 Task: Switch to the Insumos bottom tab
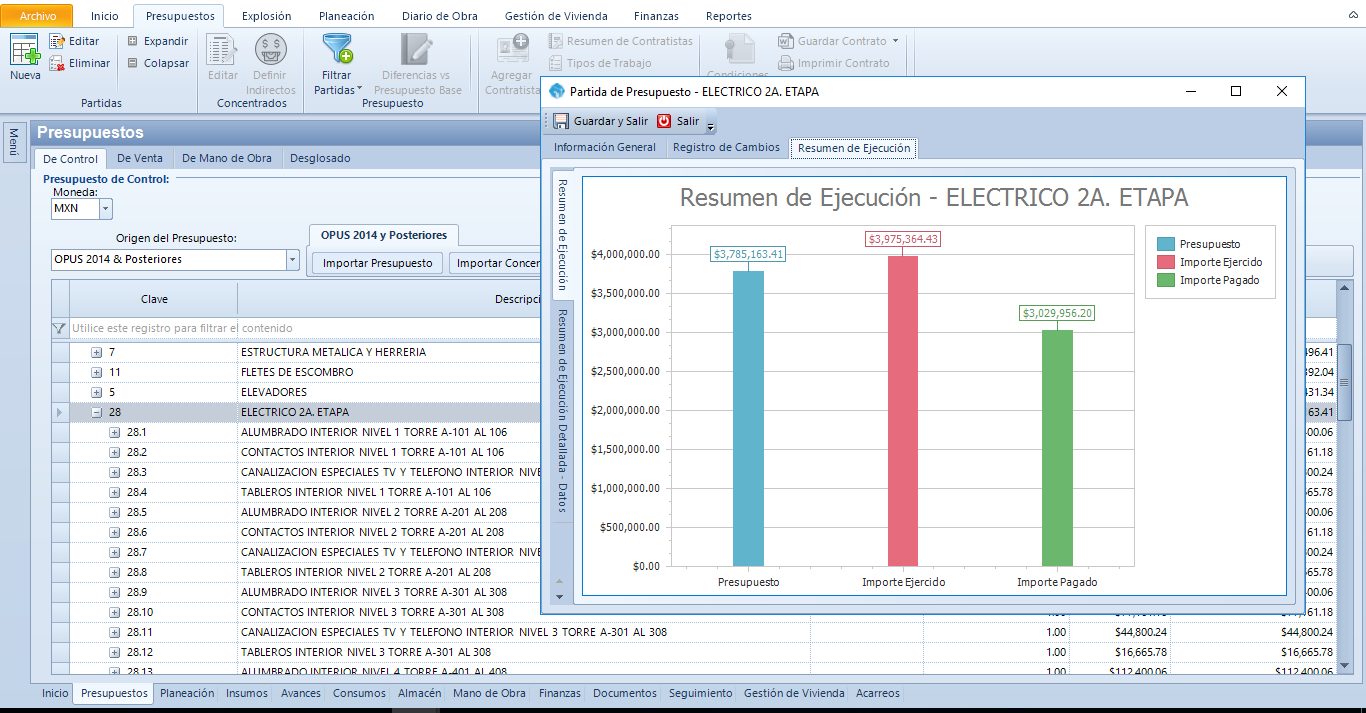coord(247,693)
